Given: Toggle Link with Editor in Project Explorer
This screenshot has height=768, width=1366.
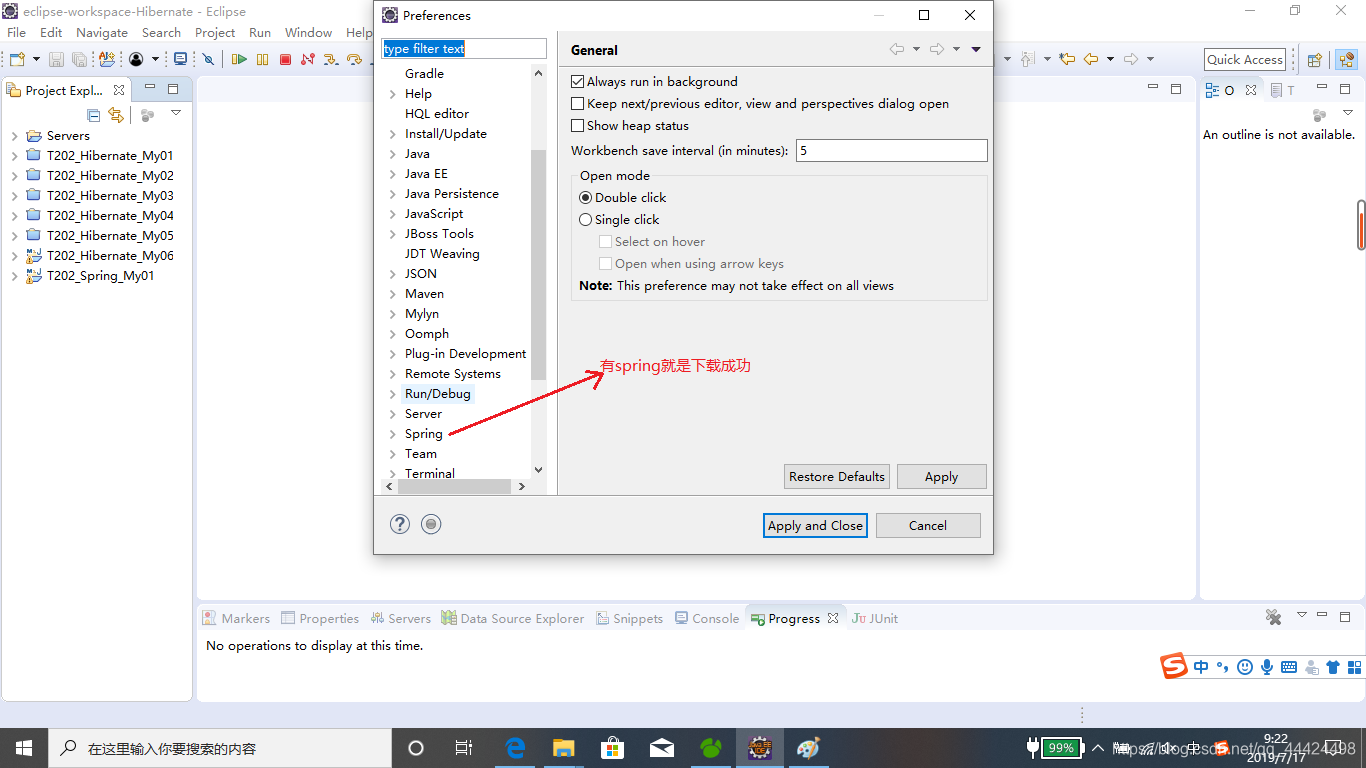Looking at the screenshot, I should (x=116, y=115).
